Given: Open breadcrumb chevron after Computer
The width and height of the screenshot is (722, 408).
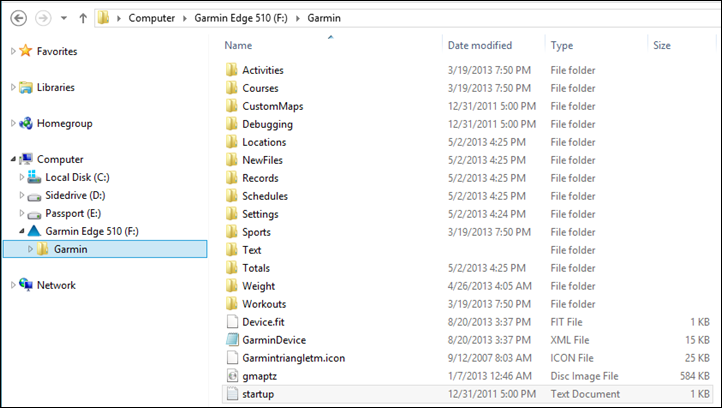Looking at the screenshot, I should pos(185,18).
